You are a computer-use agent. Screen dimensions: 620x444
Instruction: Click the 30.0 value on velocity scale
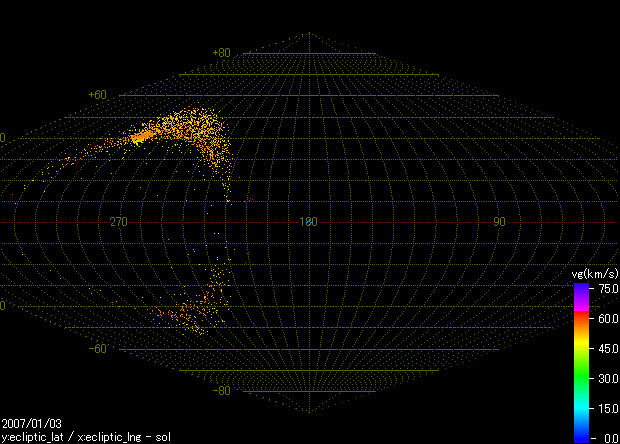coord(606,378)
